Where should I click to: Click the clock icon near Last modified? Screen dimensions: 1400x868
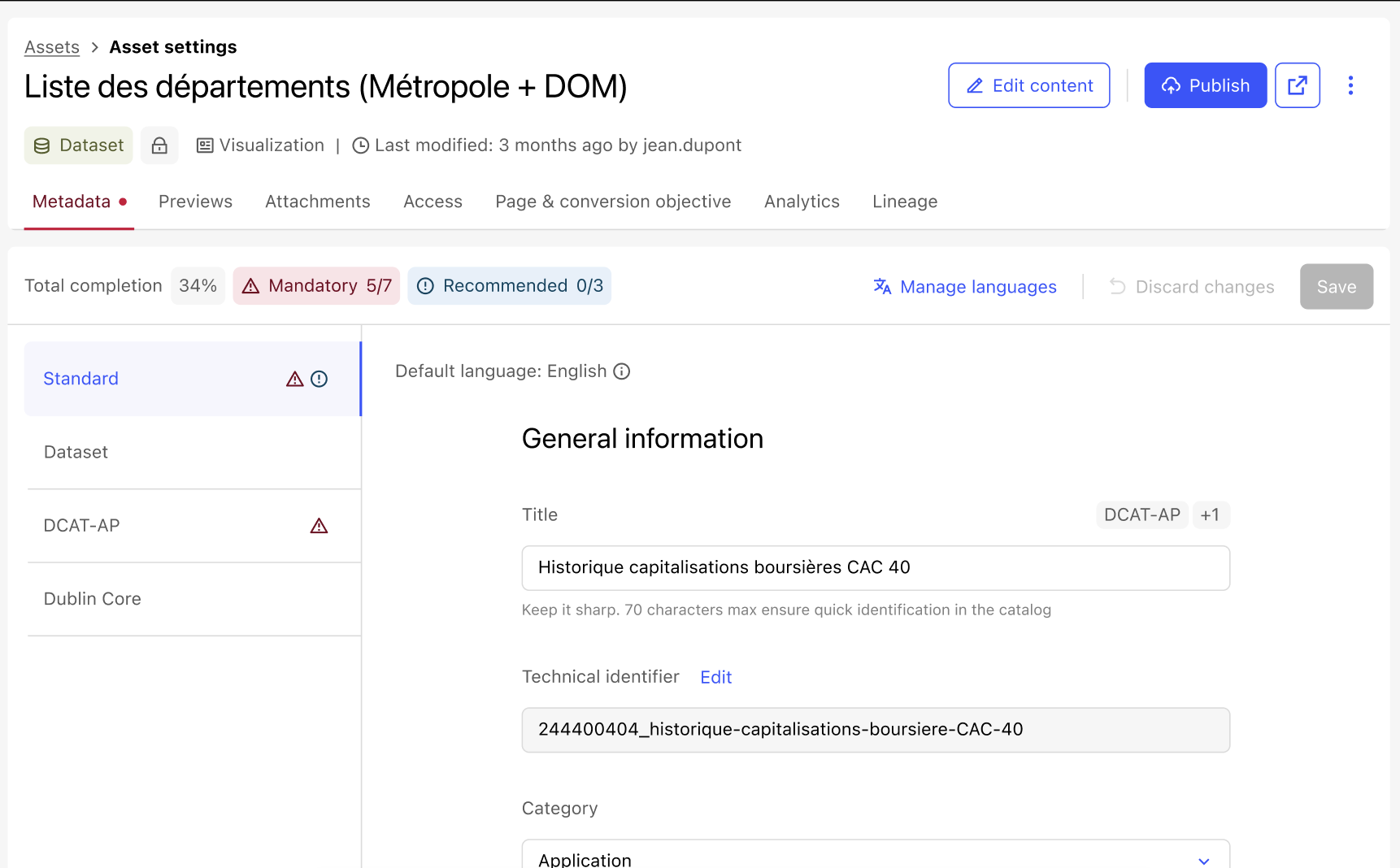tap(360, 145)
